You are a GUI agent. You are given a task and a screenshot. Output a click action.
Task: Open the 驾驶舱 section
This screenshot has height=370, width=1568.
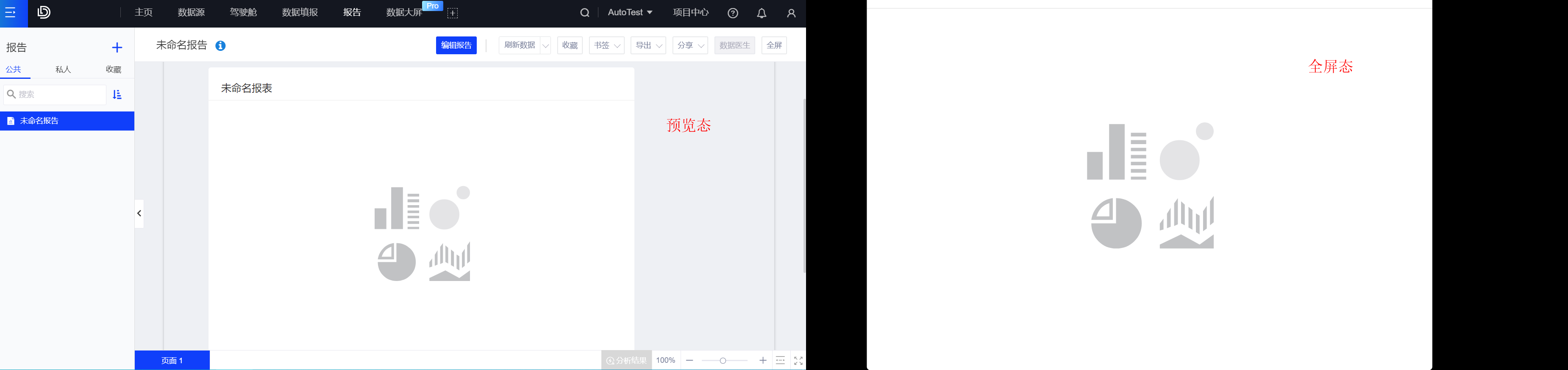(x=244, y=13)
